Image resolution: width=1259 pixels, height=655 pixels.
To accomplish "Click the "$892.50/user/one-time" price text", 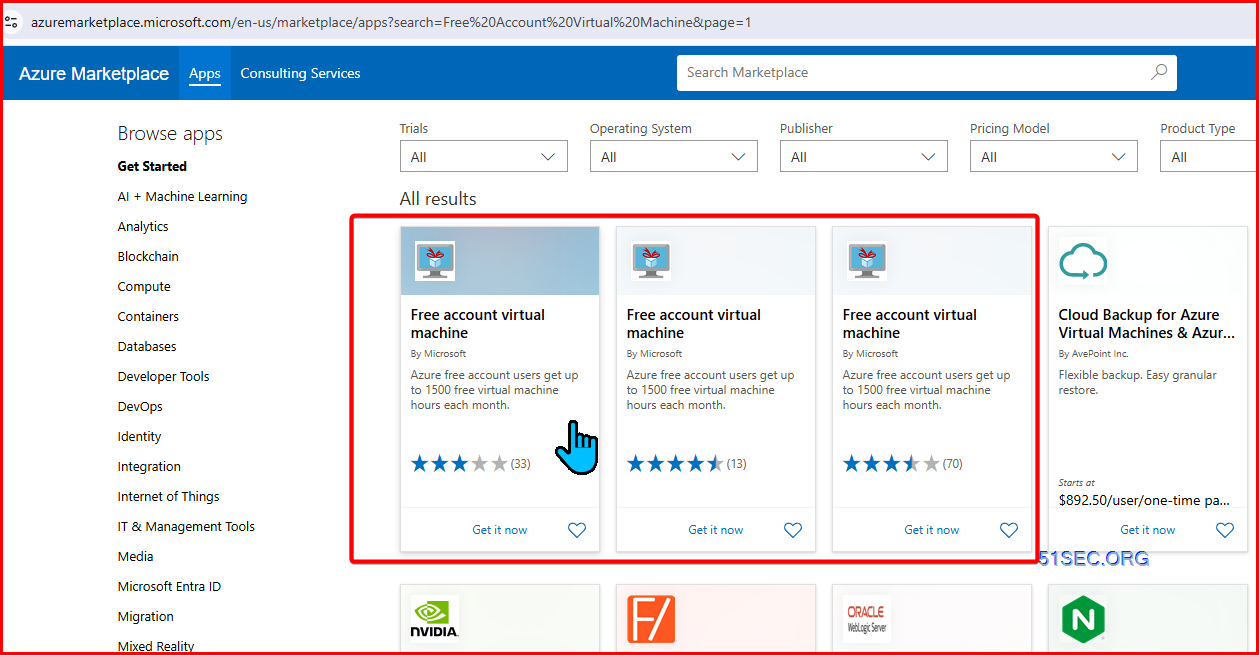I will (1144, 499).
